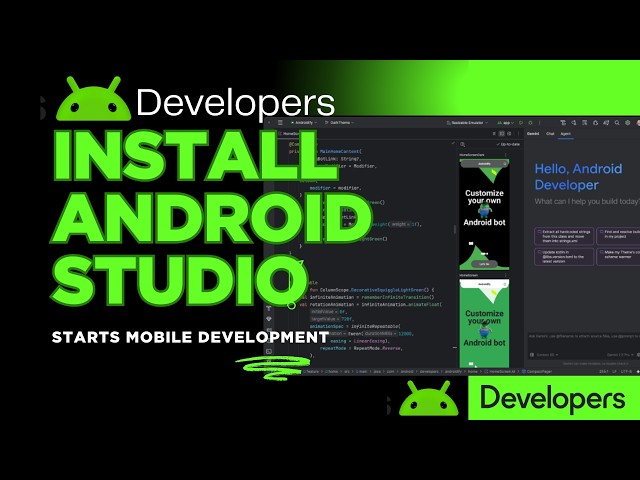Select the Chat tab
This screenshot has height=480, width=640.
point(550,133)
